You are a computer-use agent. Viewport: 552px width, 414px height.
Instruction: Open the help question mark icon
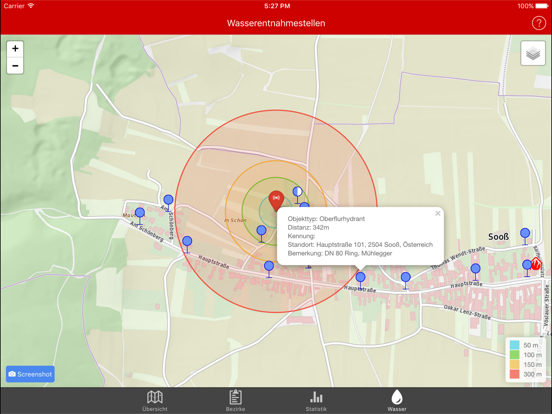click(x=538, y=23)
